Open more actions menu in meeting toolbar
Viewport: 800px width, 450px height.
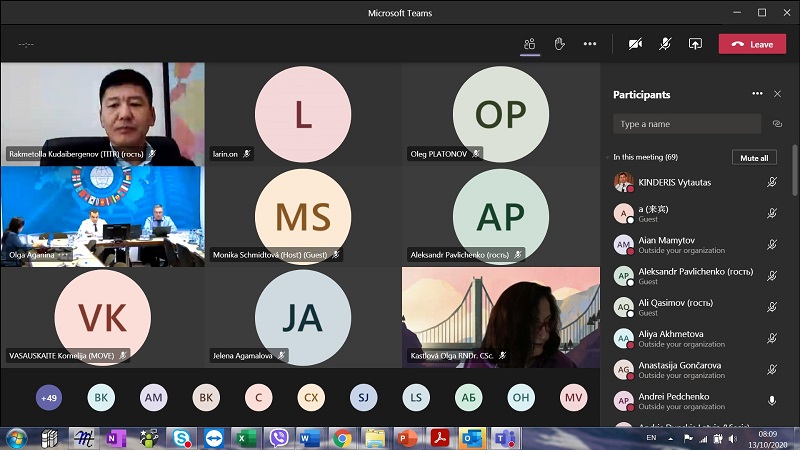tap(590, 44)
